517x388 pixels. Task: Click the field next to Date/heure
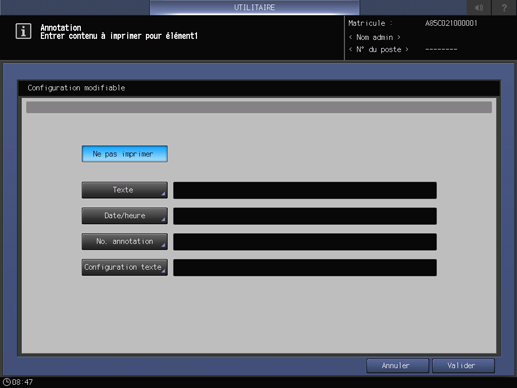pyautogui.click(x=305, y=216)
